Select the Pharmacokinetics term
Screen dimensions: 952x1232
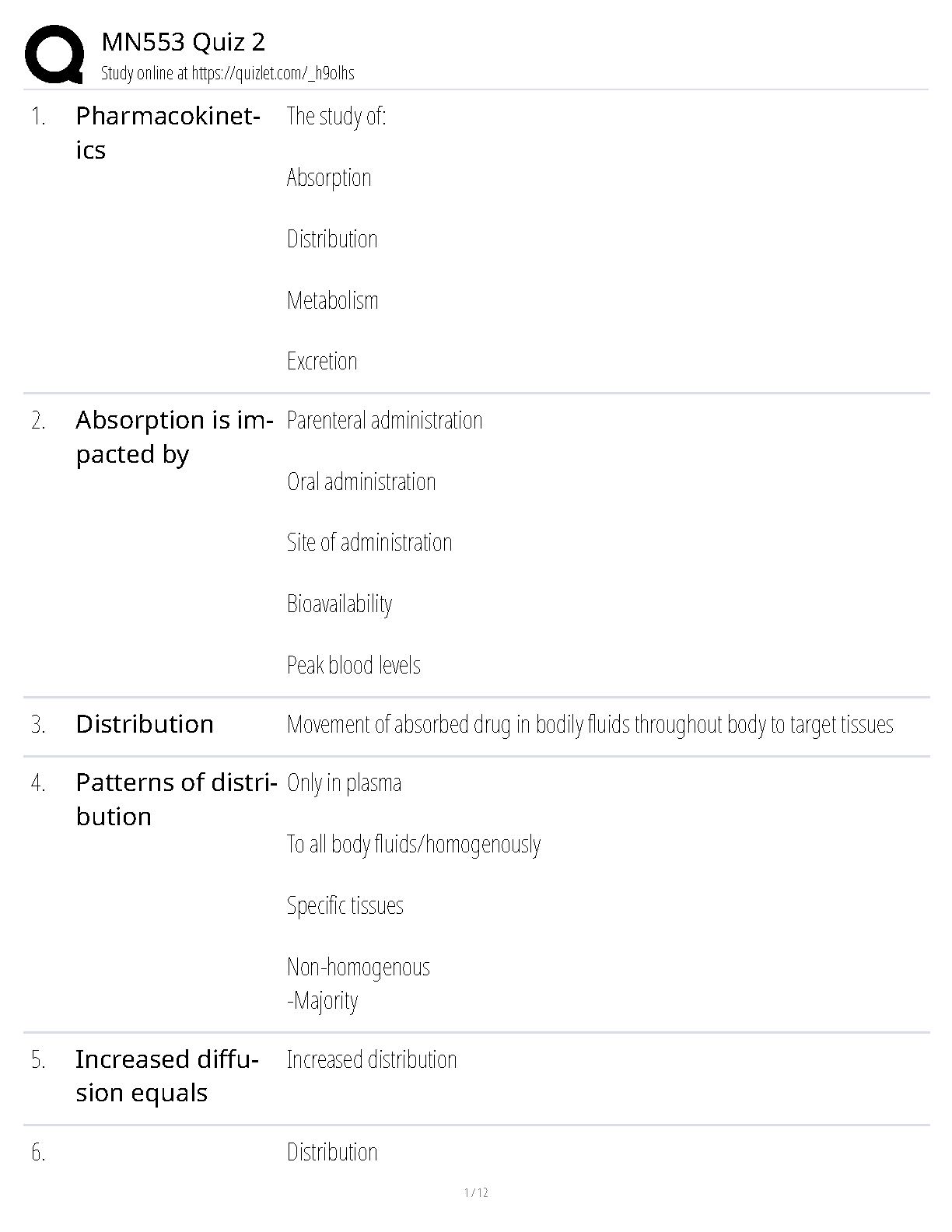coord(167,132)
